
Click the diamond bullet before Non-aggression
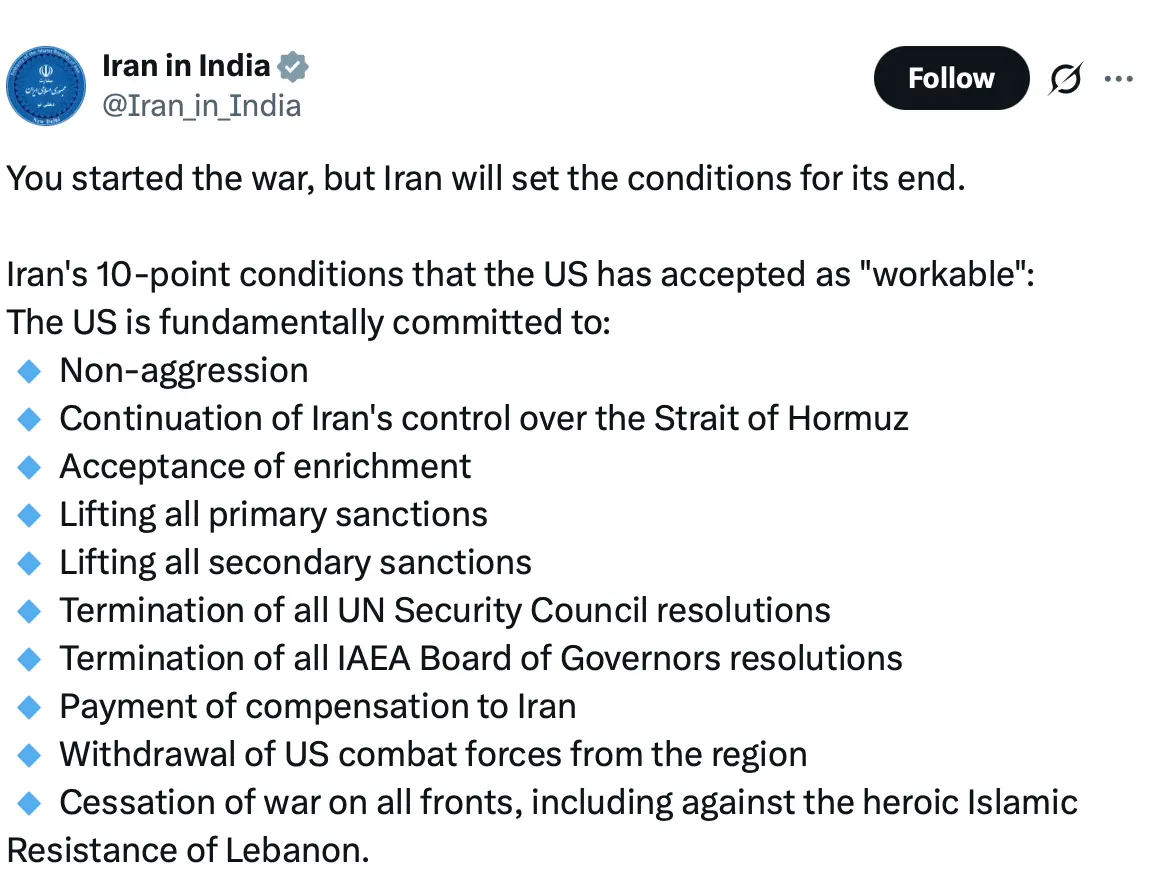pos(28,370)
